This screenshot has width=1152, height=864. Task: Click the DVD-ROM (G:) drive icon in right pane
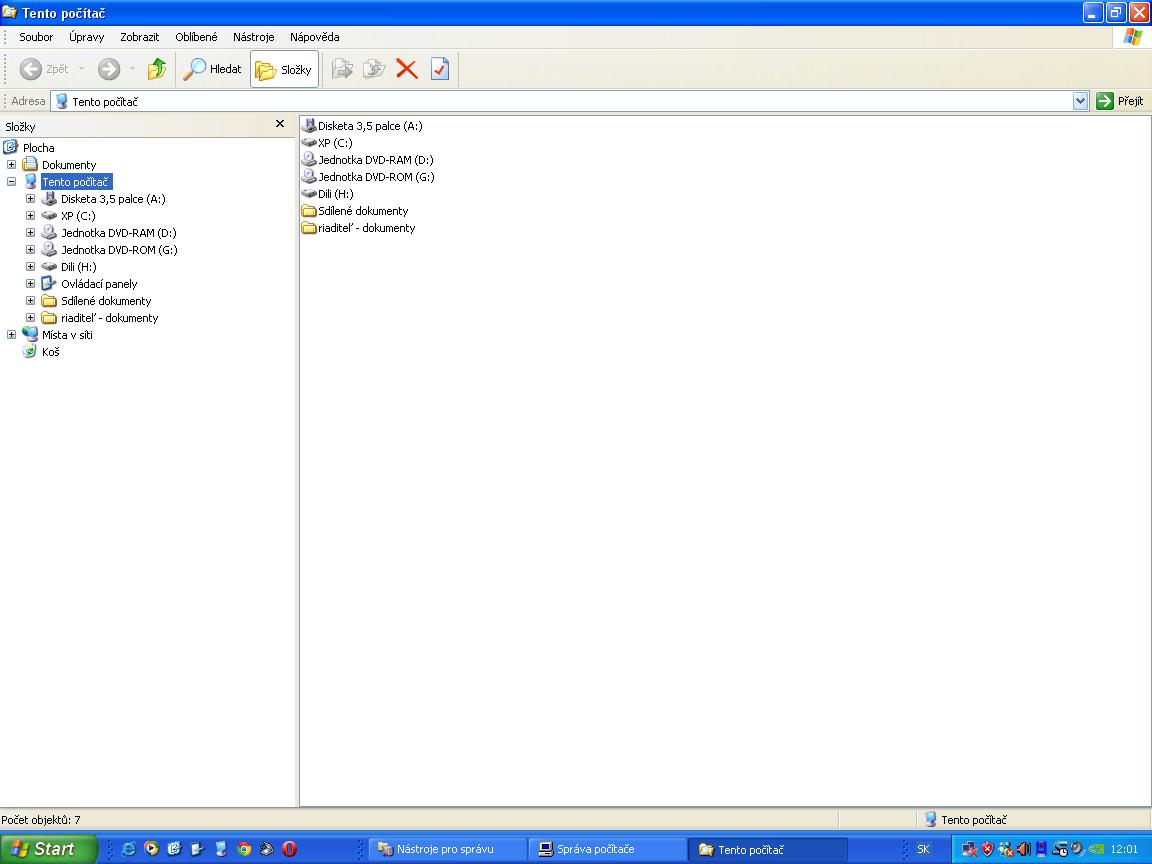coord(309,176)
